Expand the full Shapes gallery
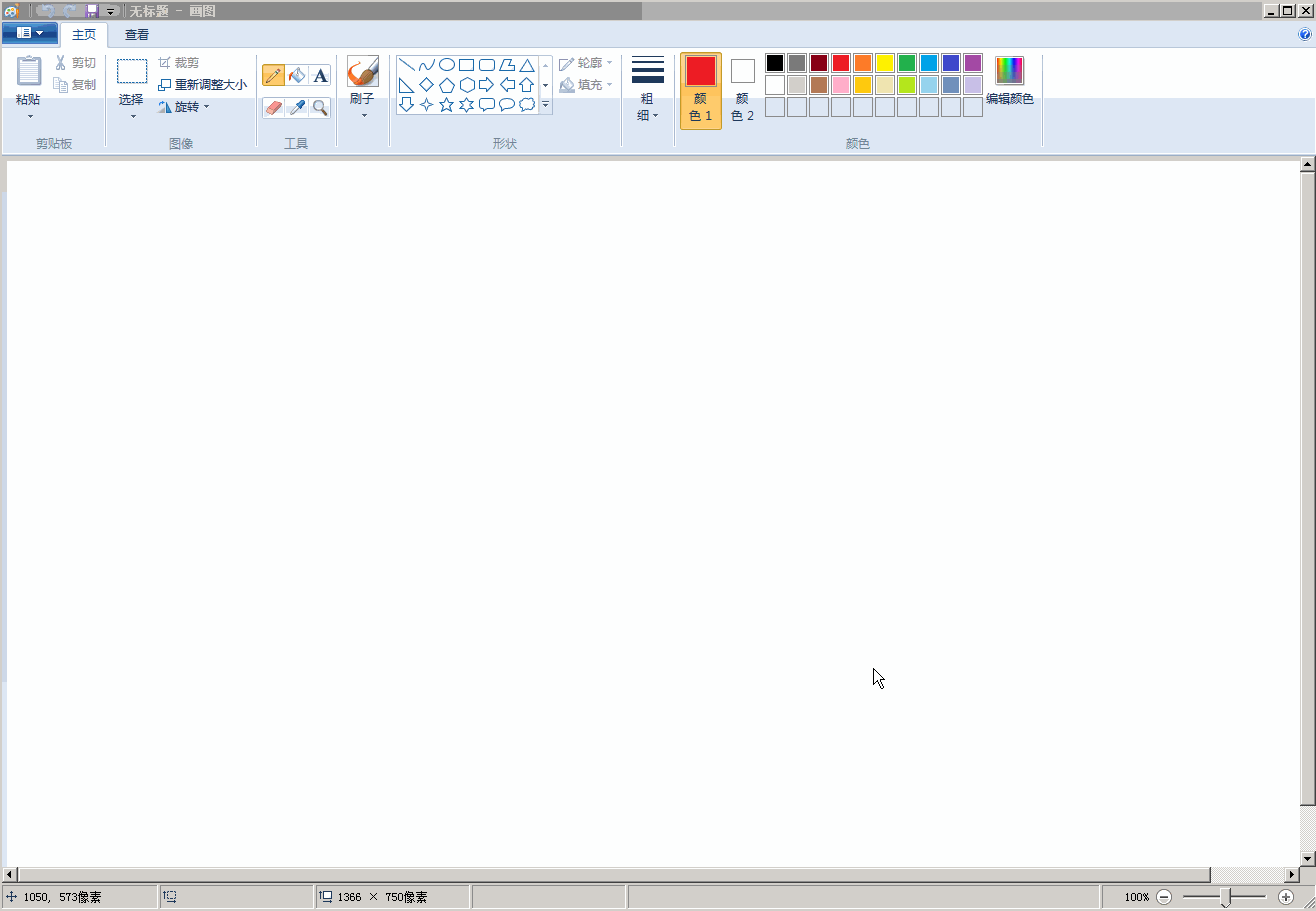 (546, 105)
